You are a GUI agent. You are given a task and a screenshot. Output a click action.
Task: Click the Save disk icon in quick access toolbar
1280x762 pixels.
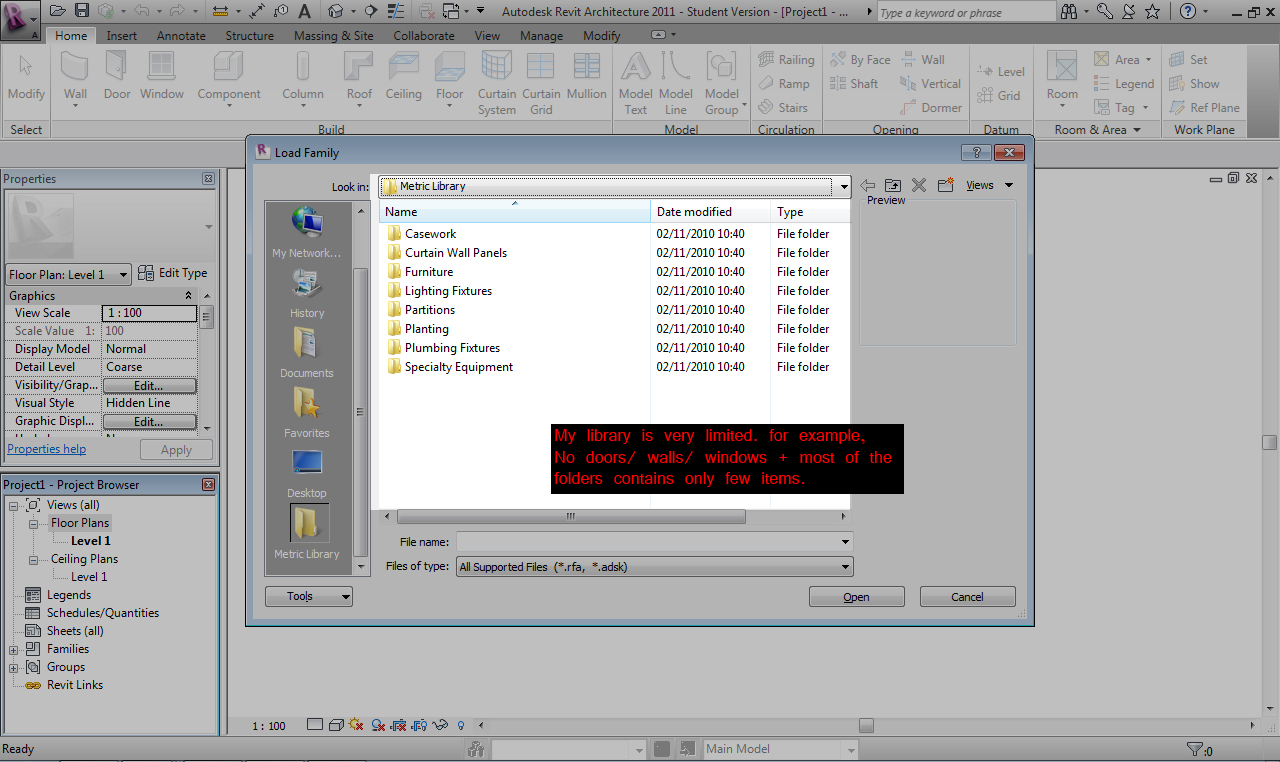(x=82, y=11)
